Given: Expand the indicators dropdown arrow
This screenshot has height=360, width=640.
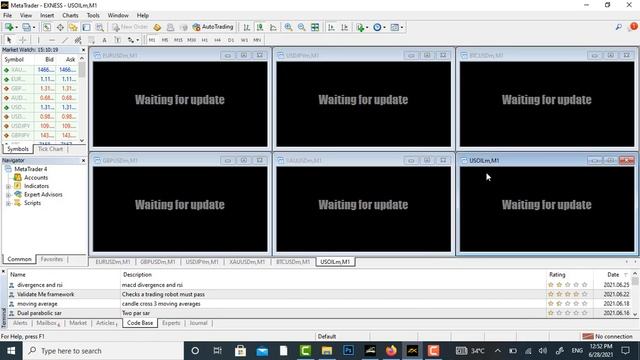Looking at the screenshot, I should click(x=367, y=27).
